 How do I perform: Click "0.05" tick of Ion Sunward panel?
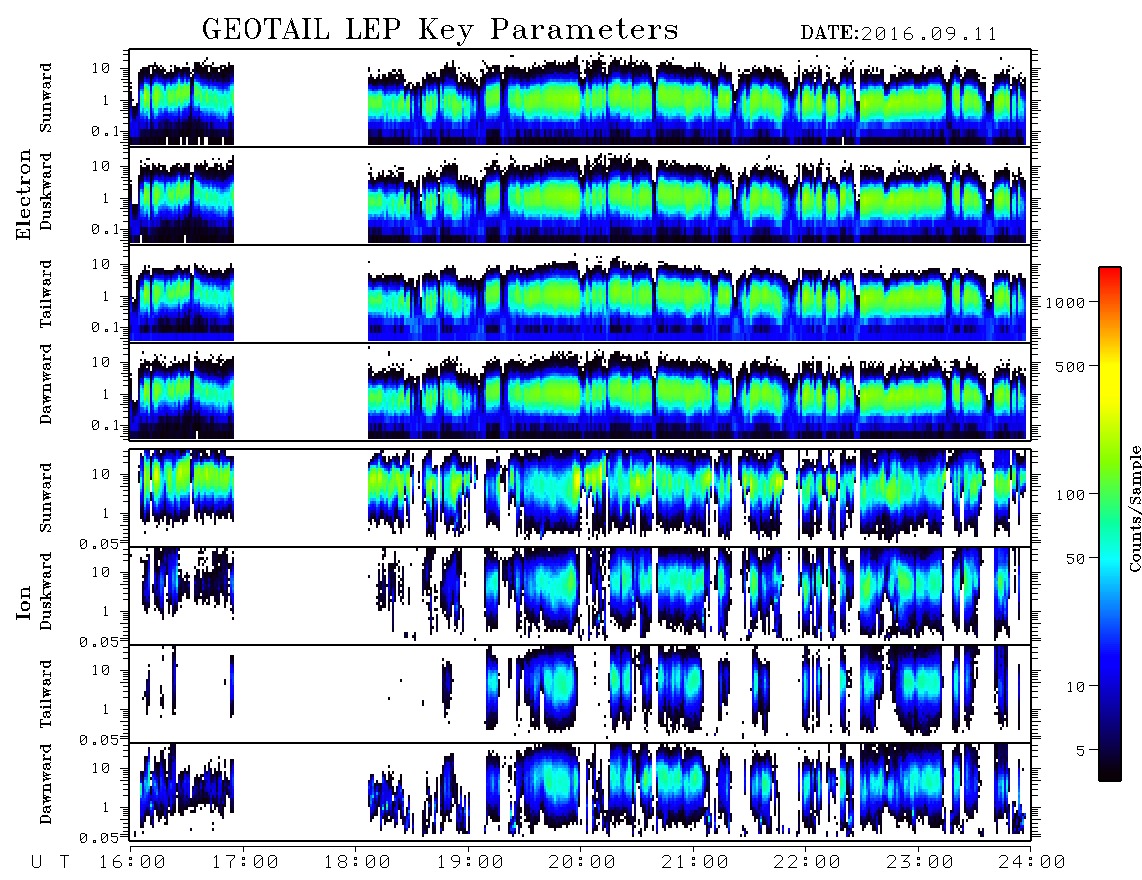(x=99, y=543)
